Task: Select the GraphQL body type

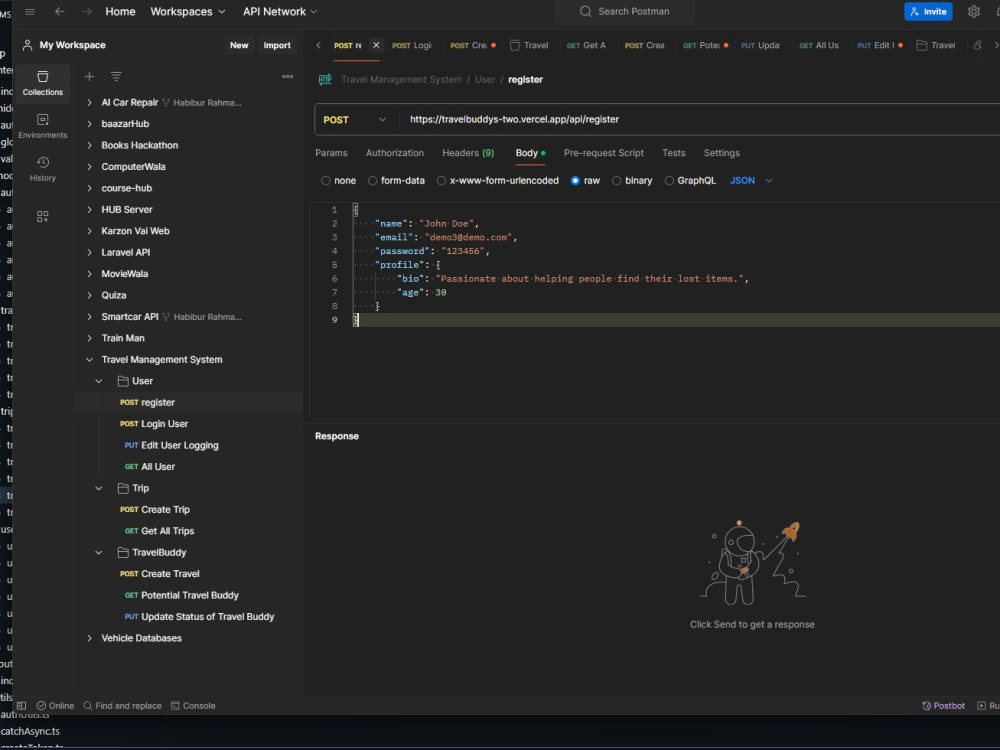Action: click(x=669, y=181)
